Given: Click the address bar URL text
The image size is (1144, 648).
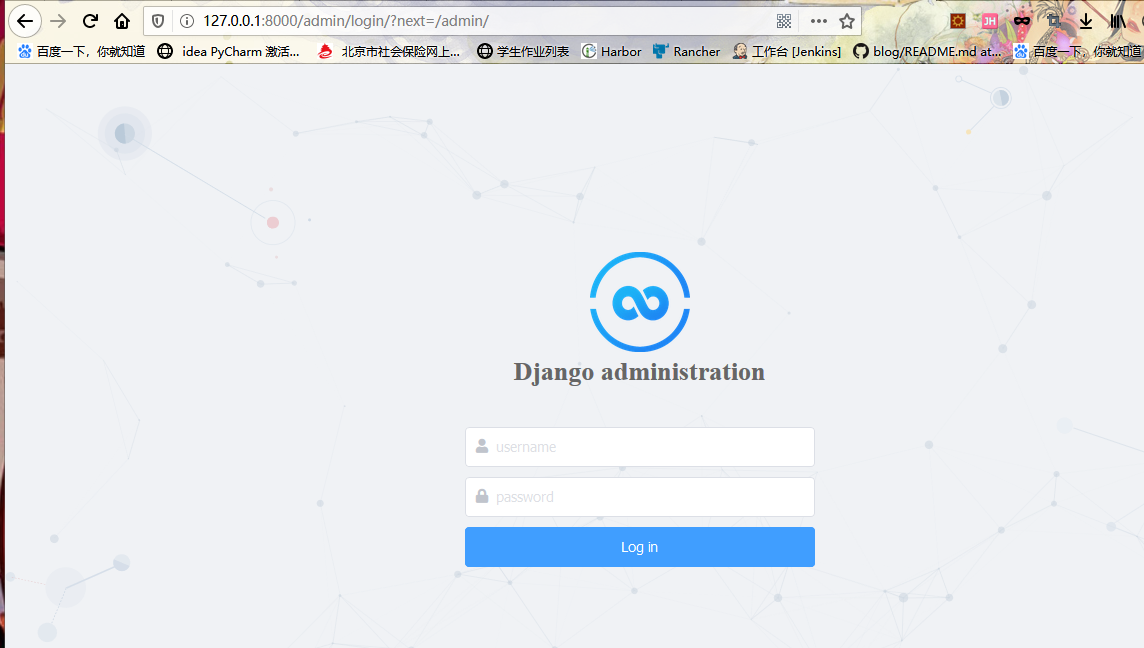Looking at the screenshot, I should tap(346, 21).
